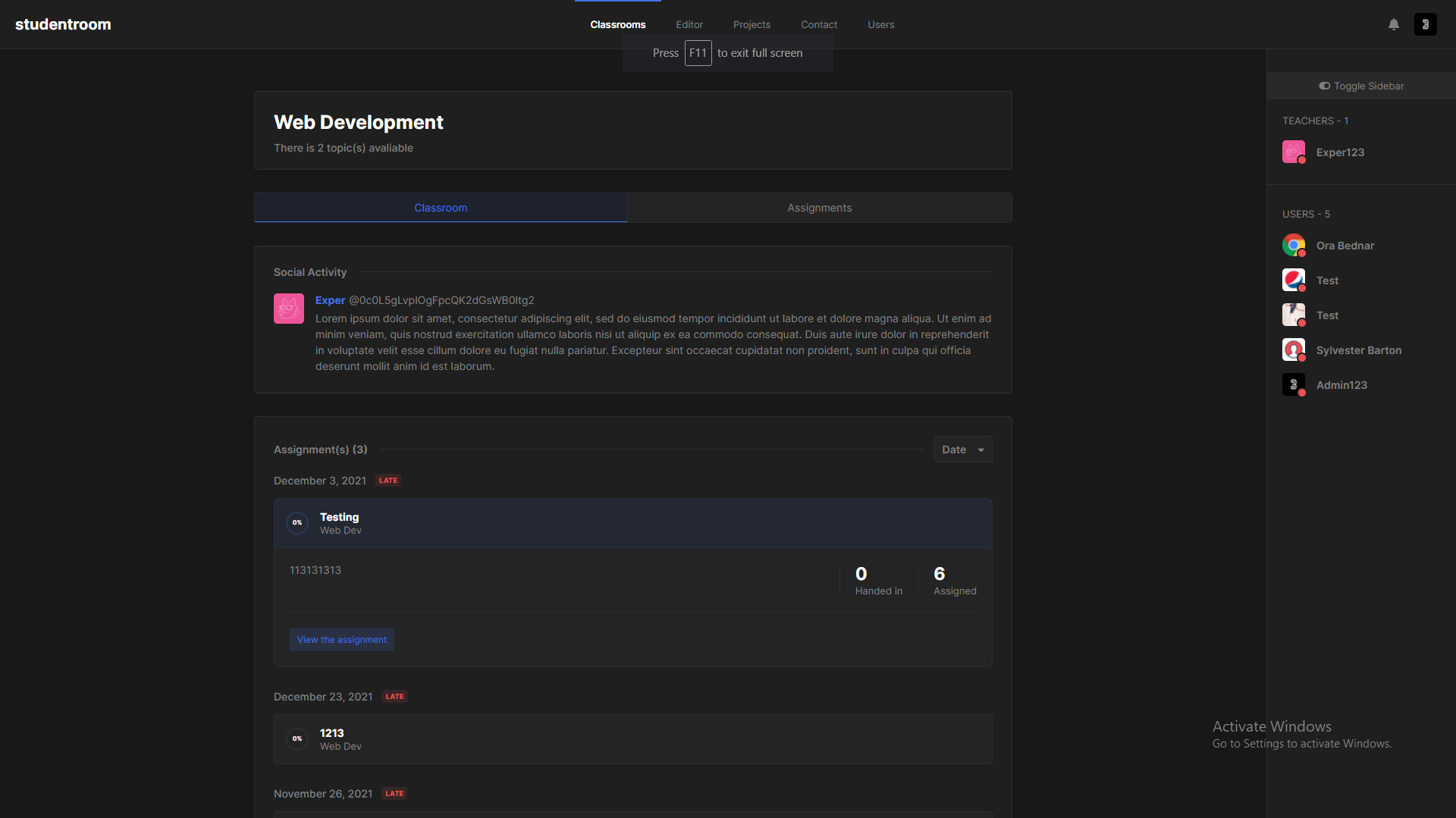Click the 0% progress circle on Testing assignment
Image resolution: width=1456 pixels, height=818 pixels.
(x=297, y=523)
